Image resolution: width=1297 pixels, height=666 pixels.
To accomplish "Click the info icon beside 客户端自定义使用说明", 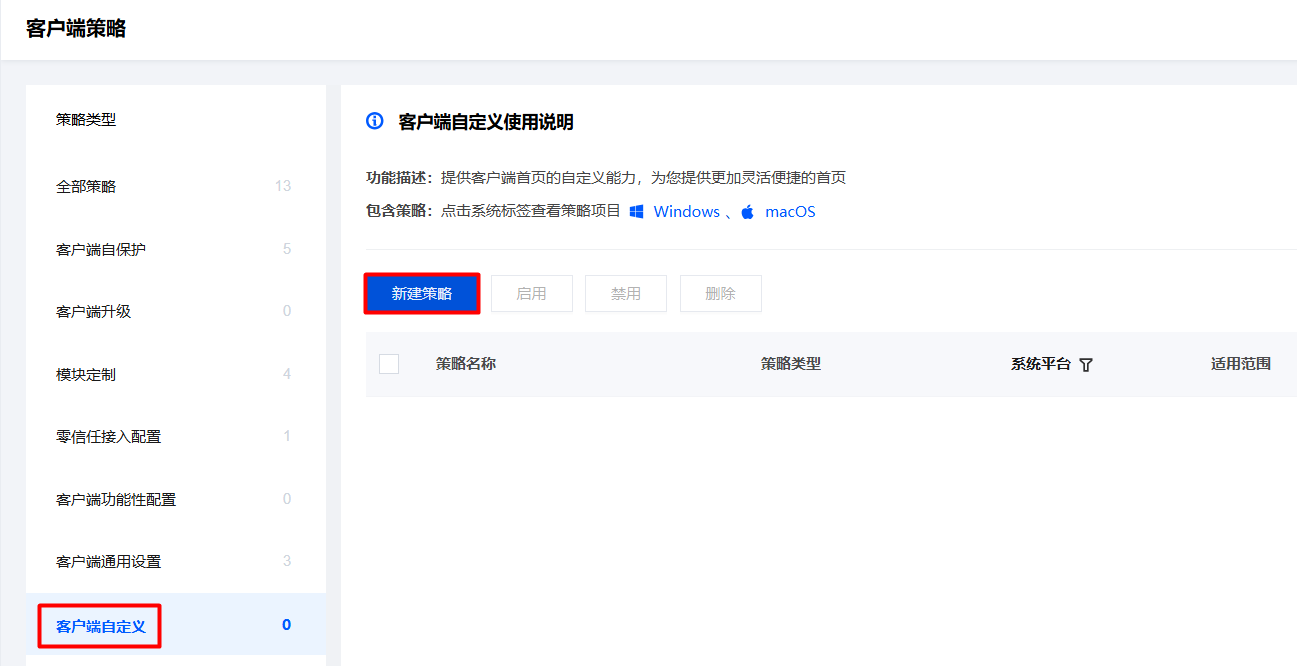I will (375, 121).
